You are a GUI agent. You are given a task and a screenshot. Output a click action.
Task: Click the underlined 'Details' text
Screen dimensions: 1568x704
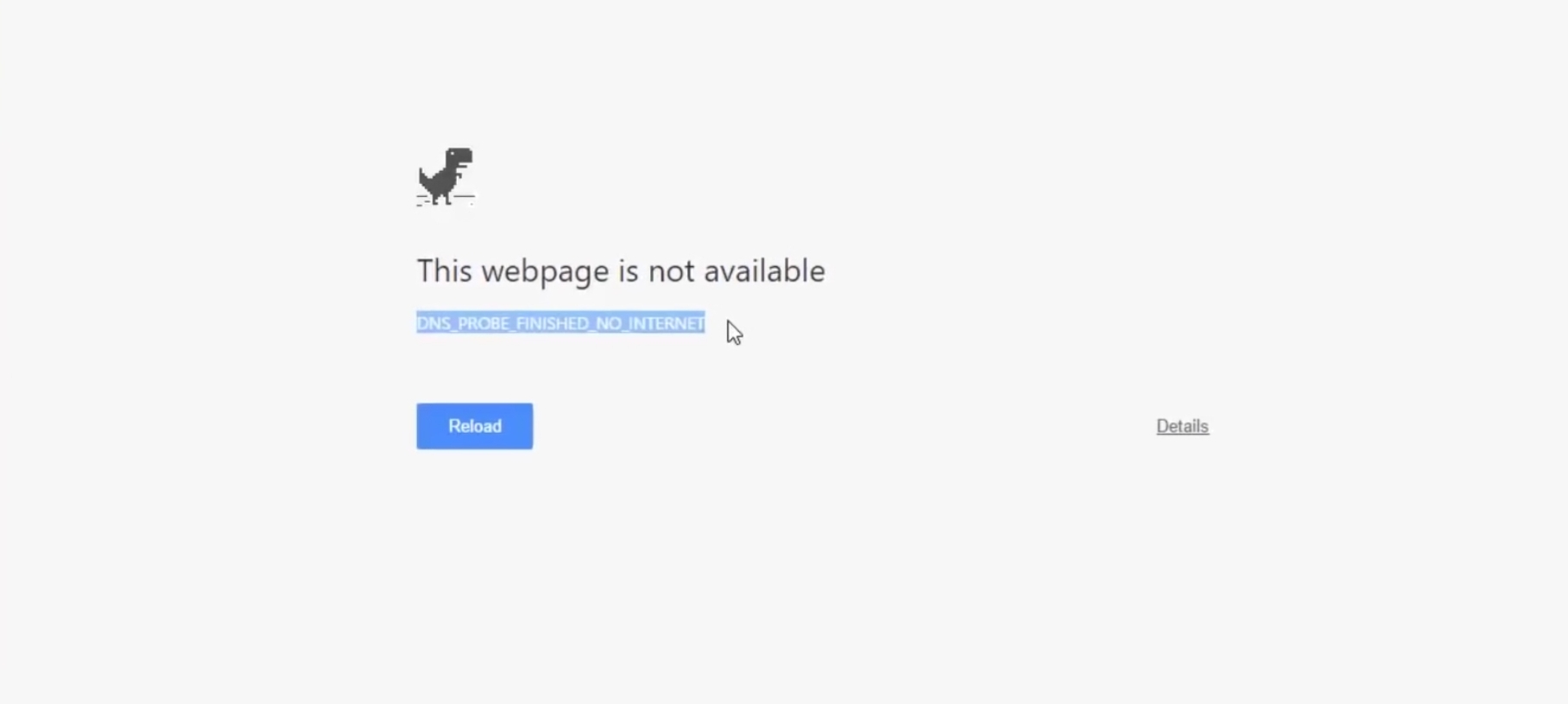[1182, 426]
